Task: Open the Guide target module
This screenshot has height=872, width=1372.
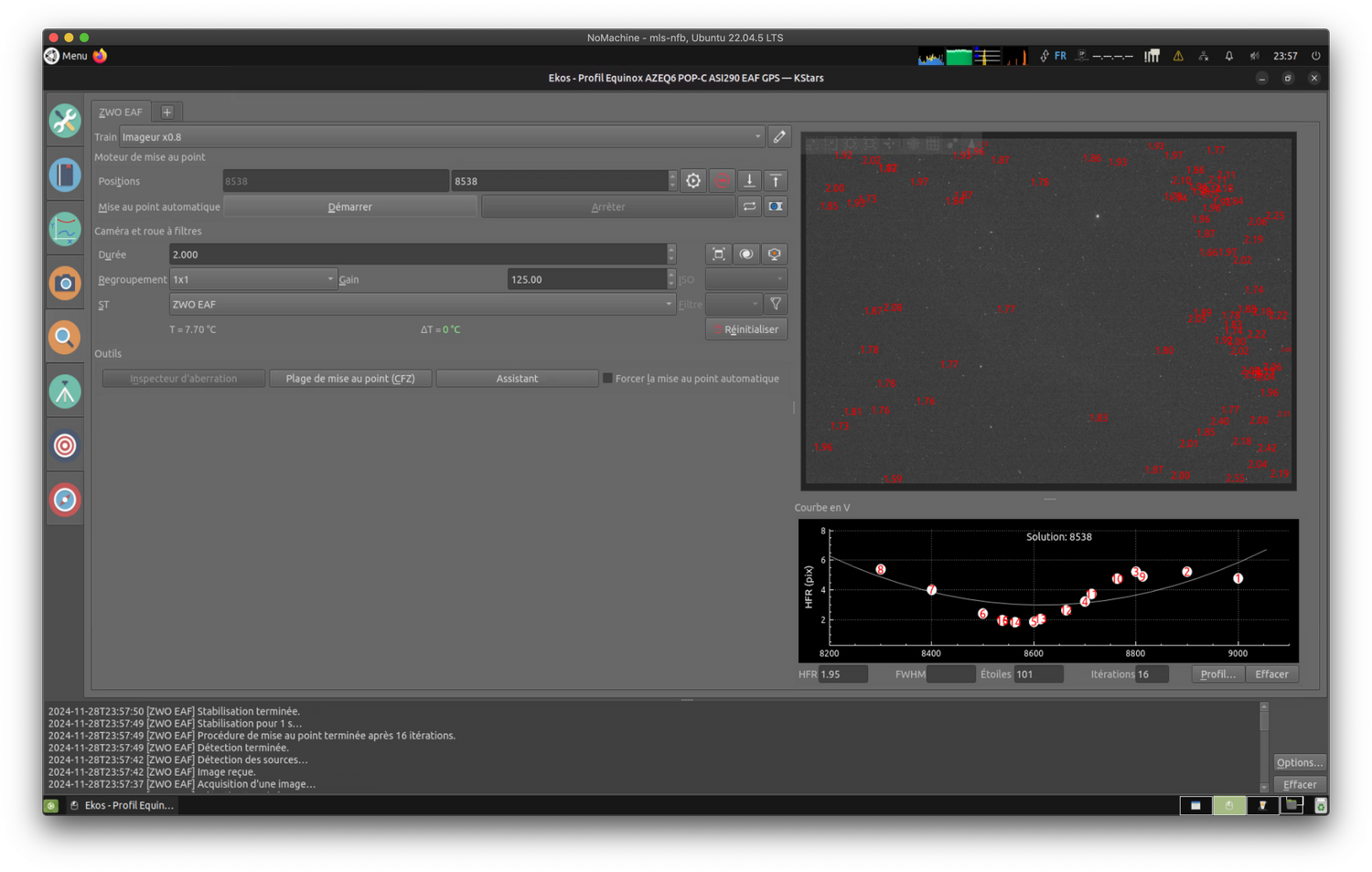Action: 65,447
